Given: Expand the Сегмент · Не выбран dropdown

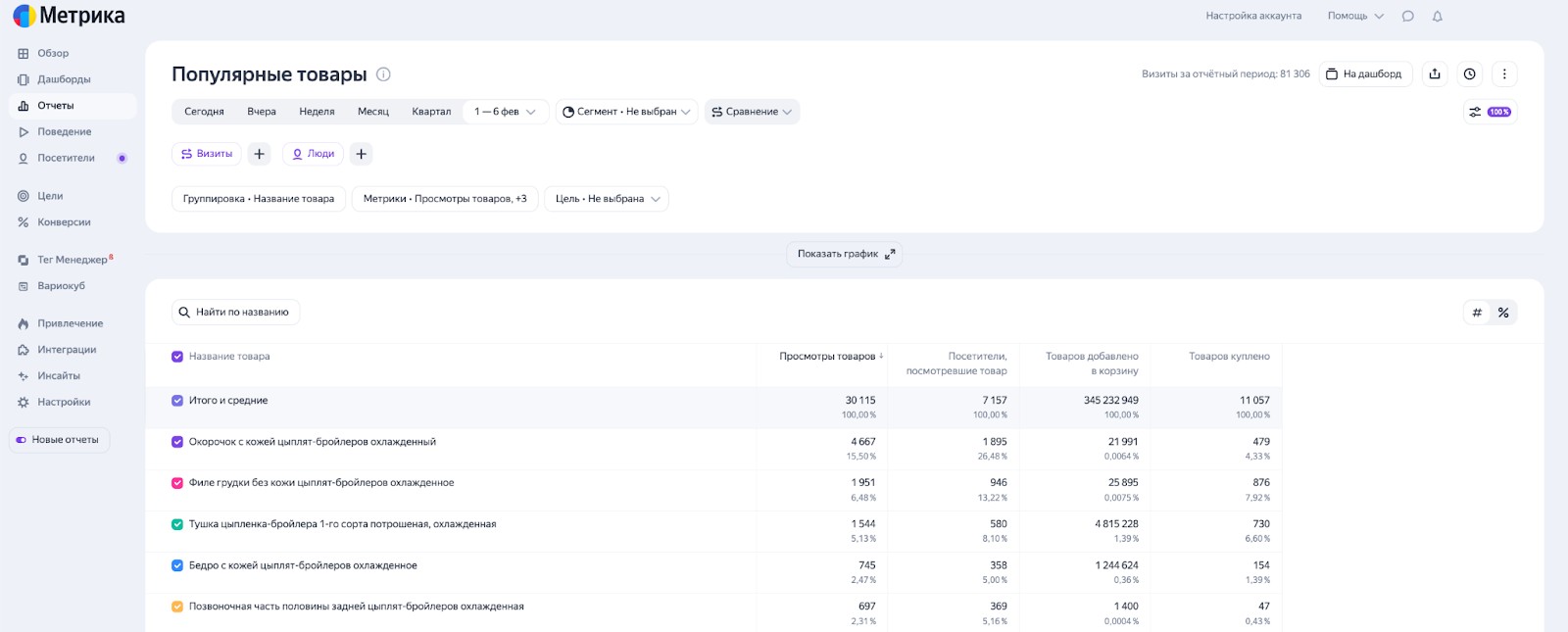Looking at the screenshot, I should (627, 112).
